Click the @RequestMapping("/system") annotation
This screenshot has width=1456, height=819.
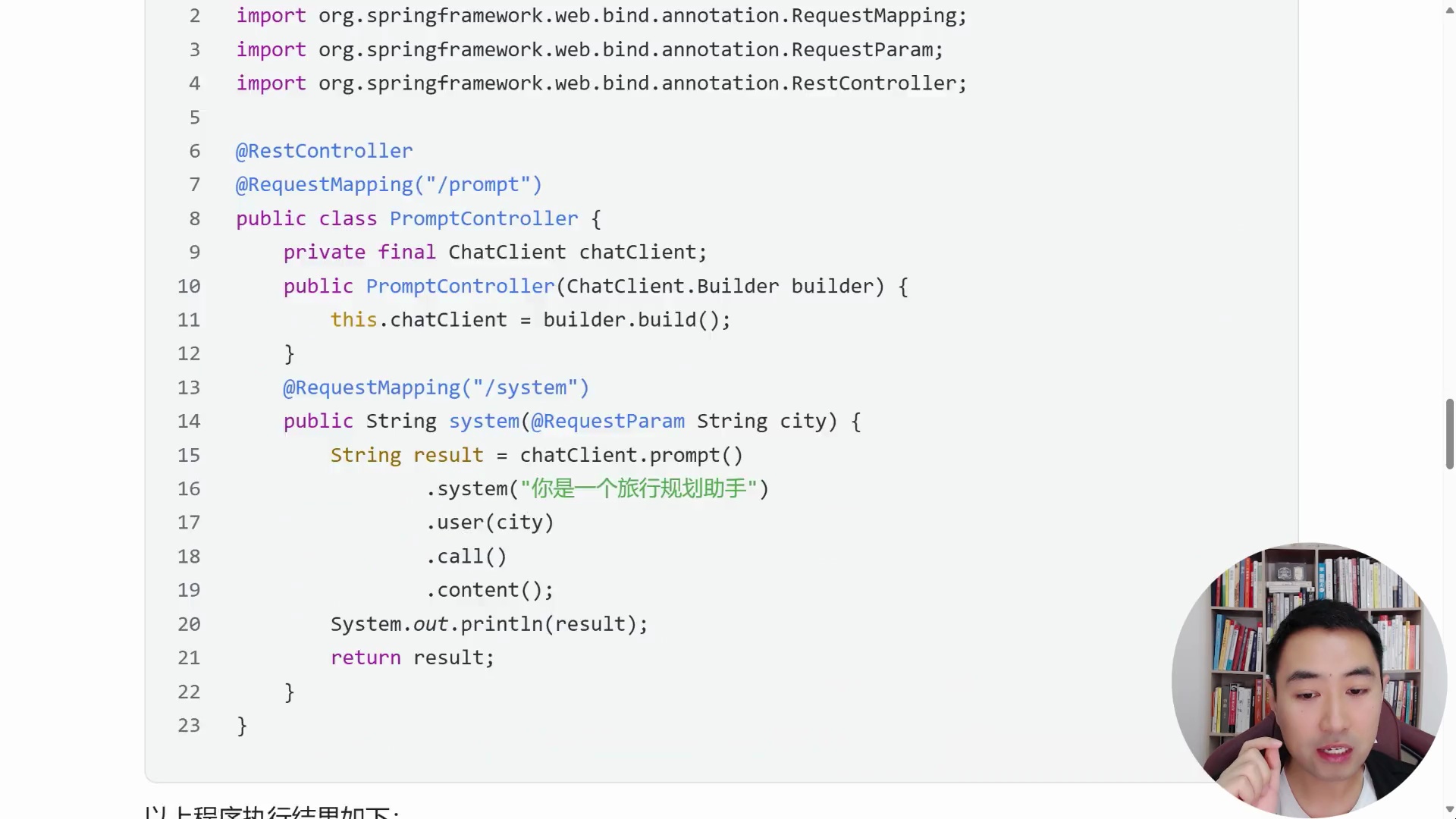point(436,388)
